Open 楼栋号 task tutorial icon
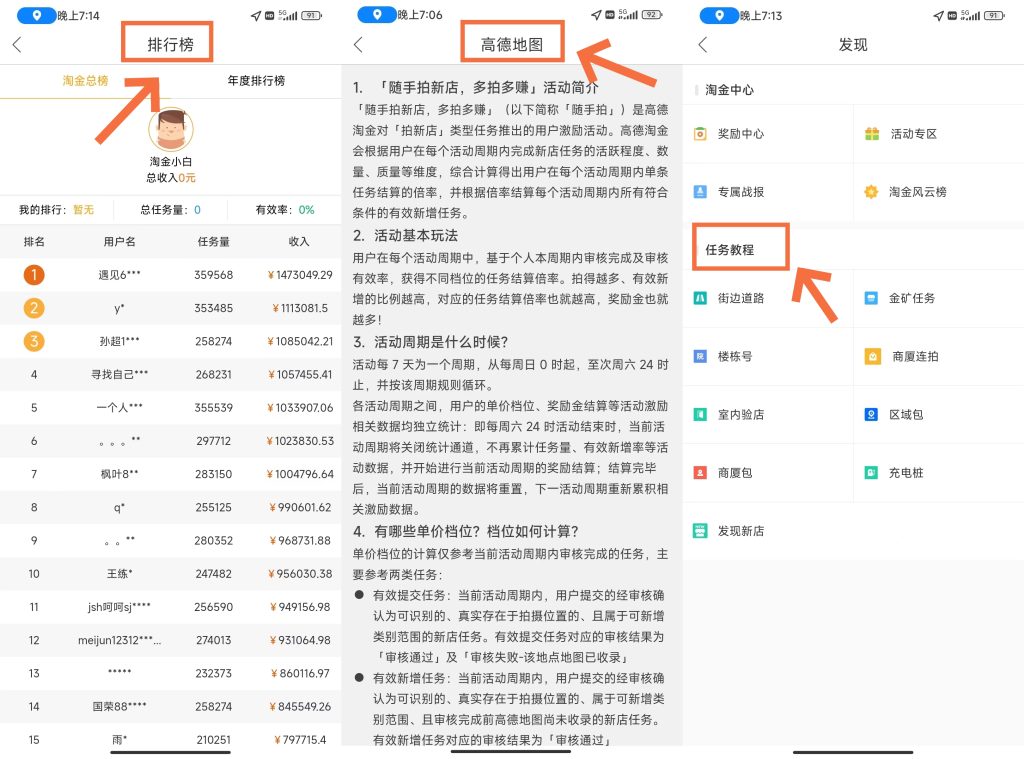Viewport: 1024px width, 759px height. point(700,356)
